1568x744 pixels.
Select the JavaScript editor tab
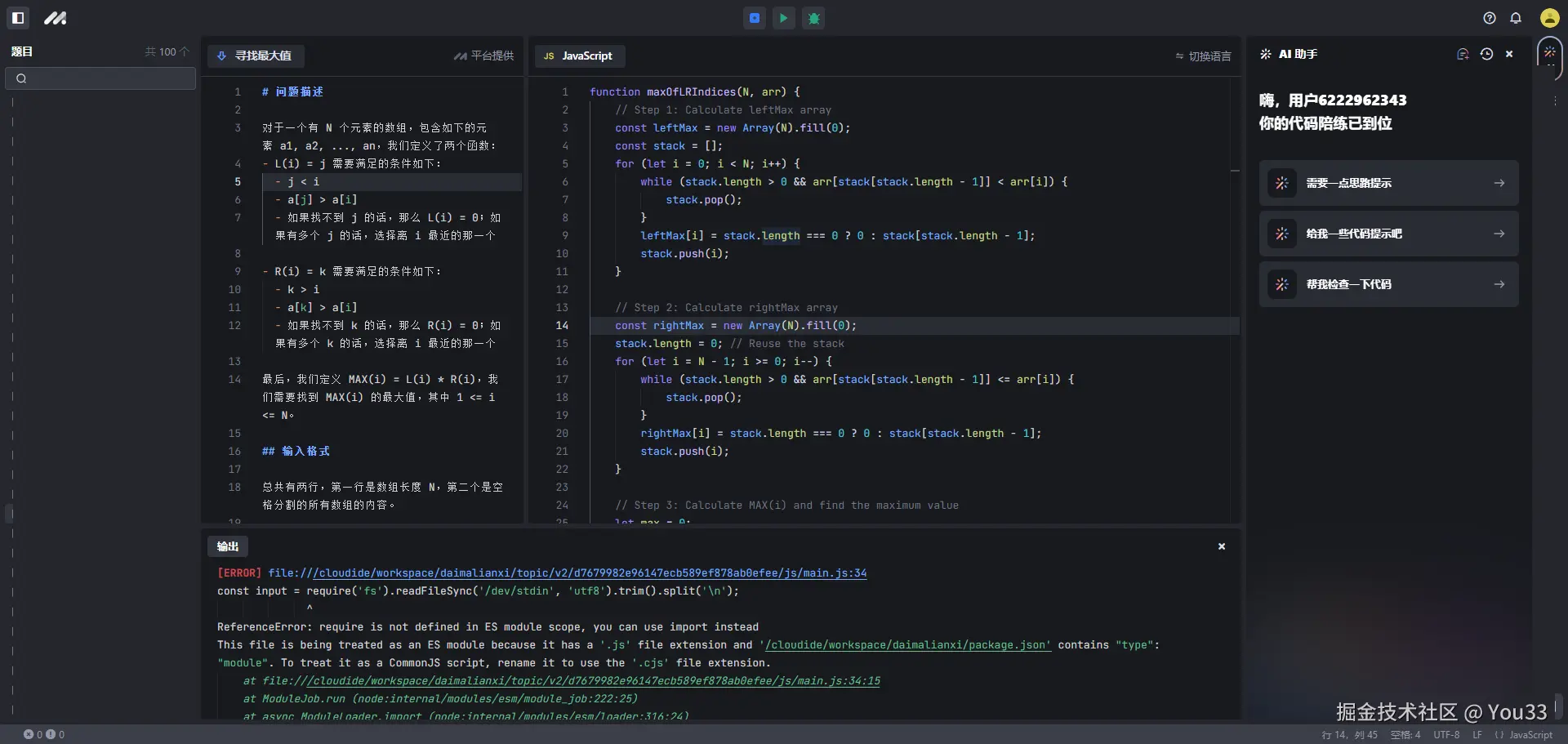click(579, 56)
